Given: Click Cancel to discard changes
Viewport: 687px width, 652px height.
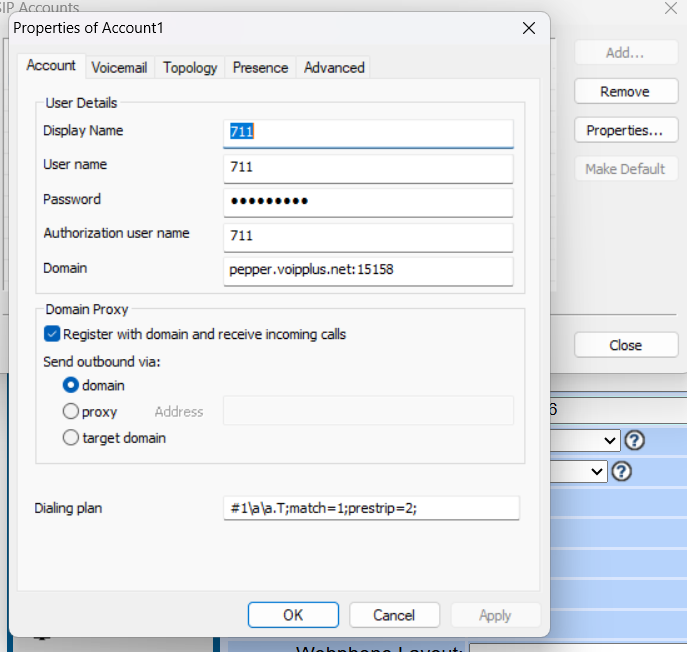Looking at the screenshot, I should 394,615.
